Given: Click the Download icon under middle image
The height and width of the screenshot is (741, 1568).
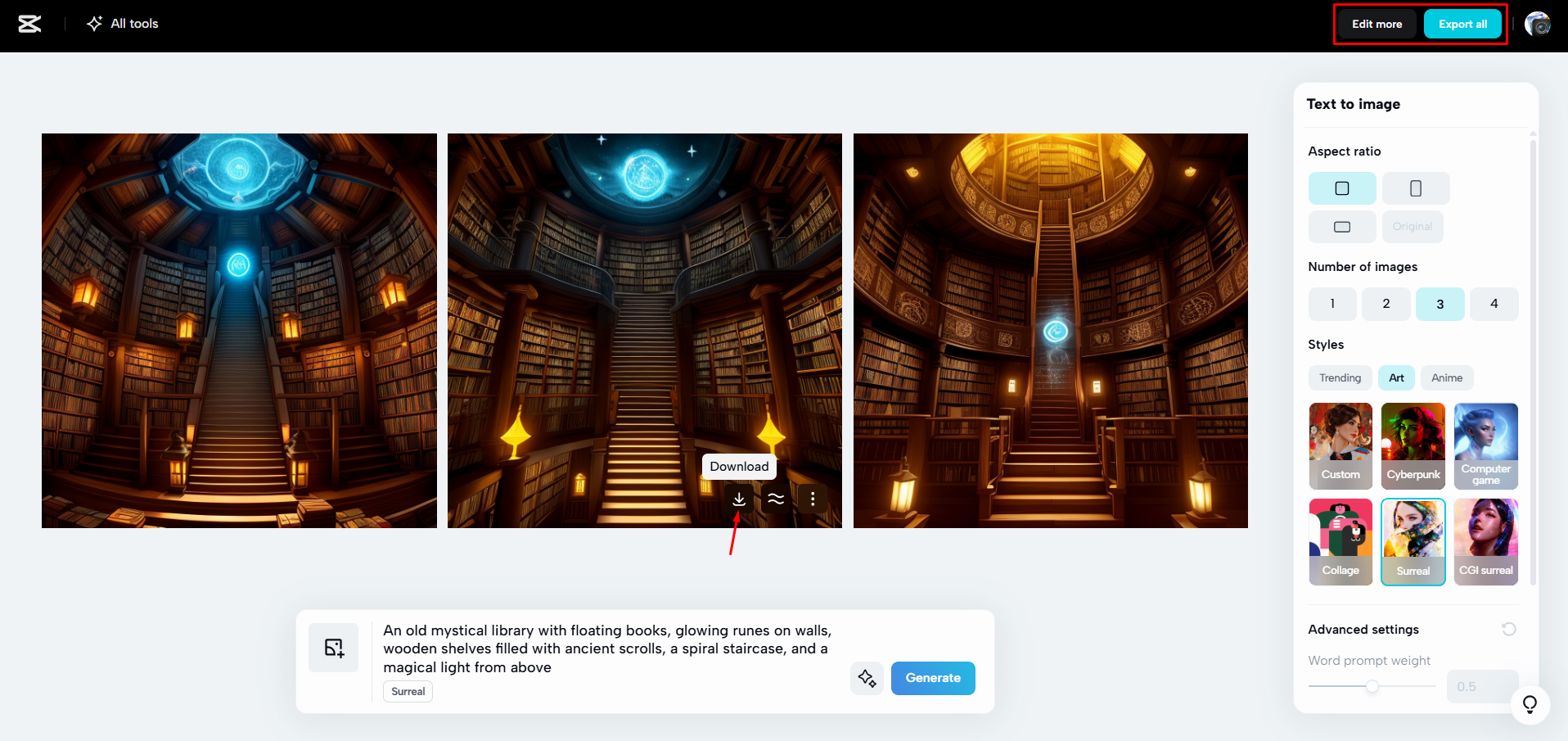Looking at the screenshot, I should coord(738,499).
